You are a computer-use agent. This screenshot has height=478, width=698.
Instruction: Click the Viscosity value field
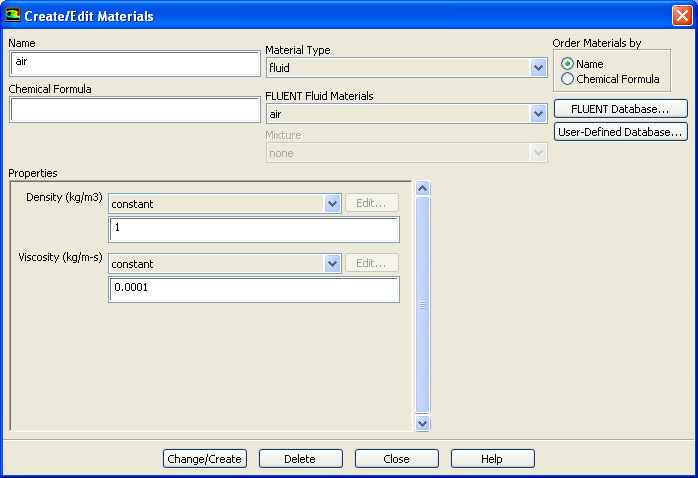coord(254,289)
